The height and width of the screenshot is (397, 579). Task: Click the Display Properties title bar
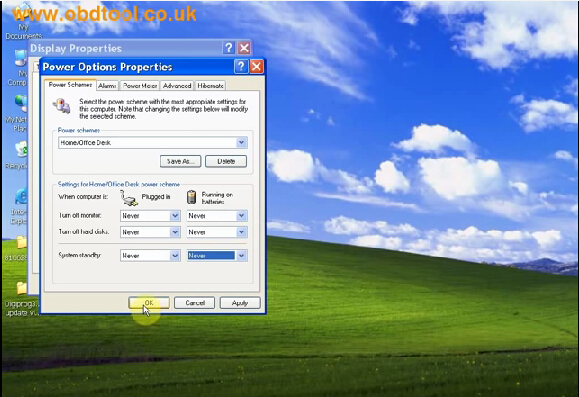[x=126, y=48]
